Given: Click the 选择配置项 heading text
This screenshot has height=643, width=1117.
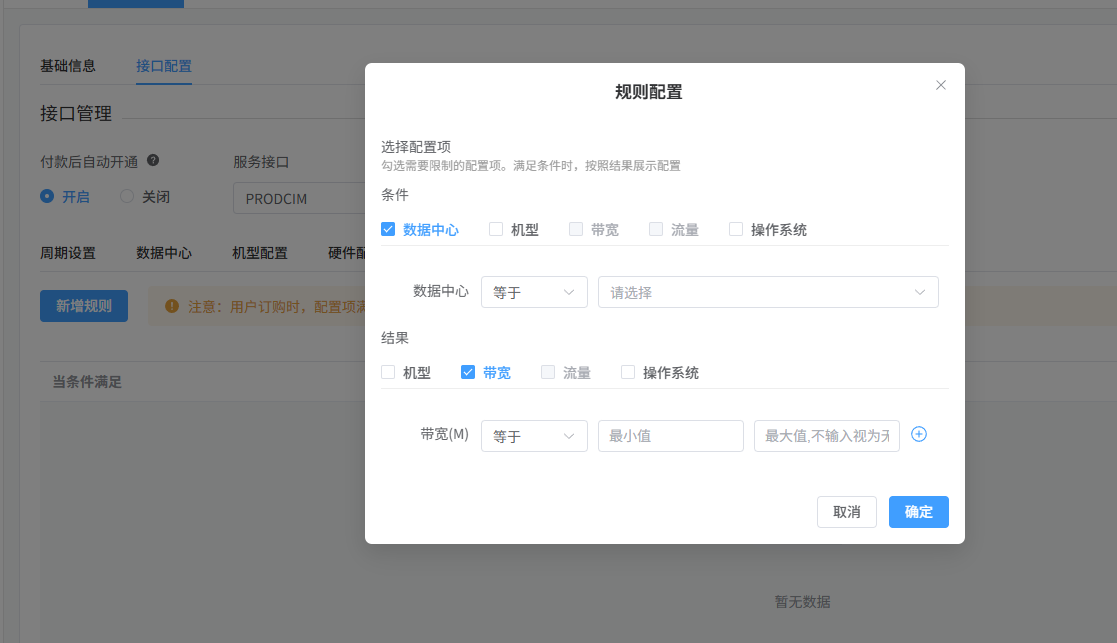Looking at the screenshot, I should pyautogui.click(x=416, y=147).
